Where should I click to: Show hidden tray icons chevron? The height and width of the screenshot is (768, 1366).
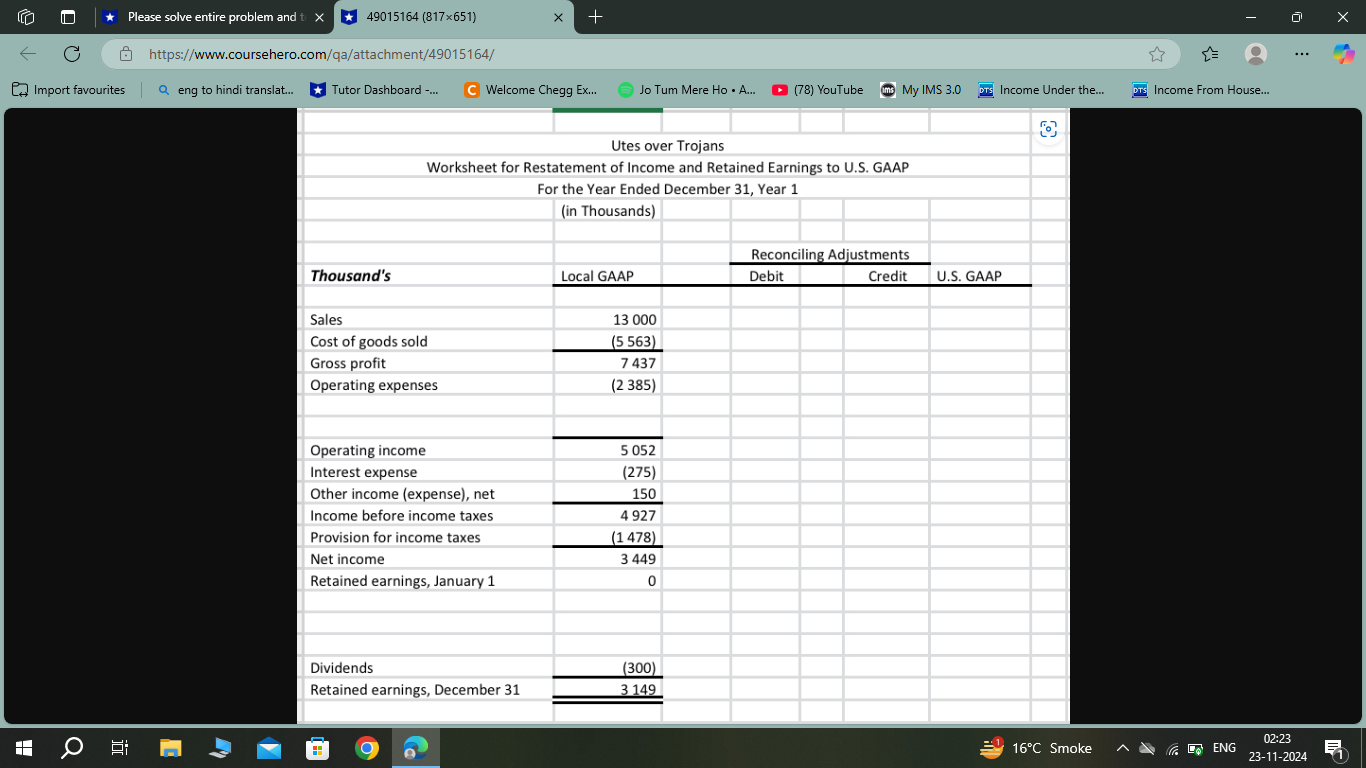pyautogui.click(x=1122, y=748)
